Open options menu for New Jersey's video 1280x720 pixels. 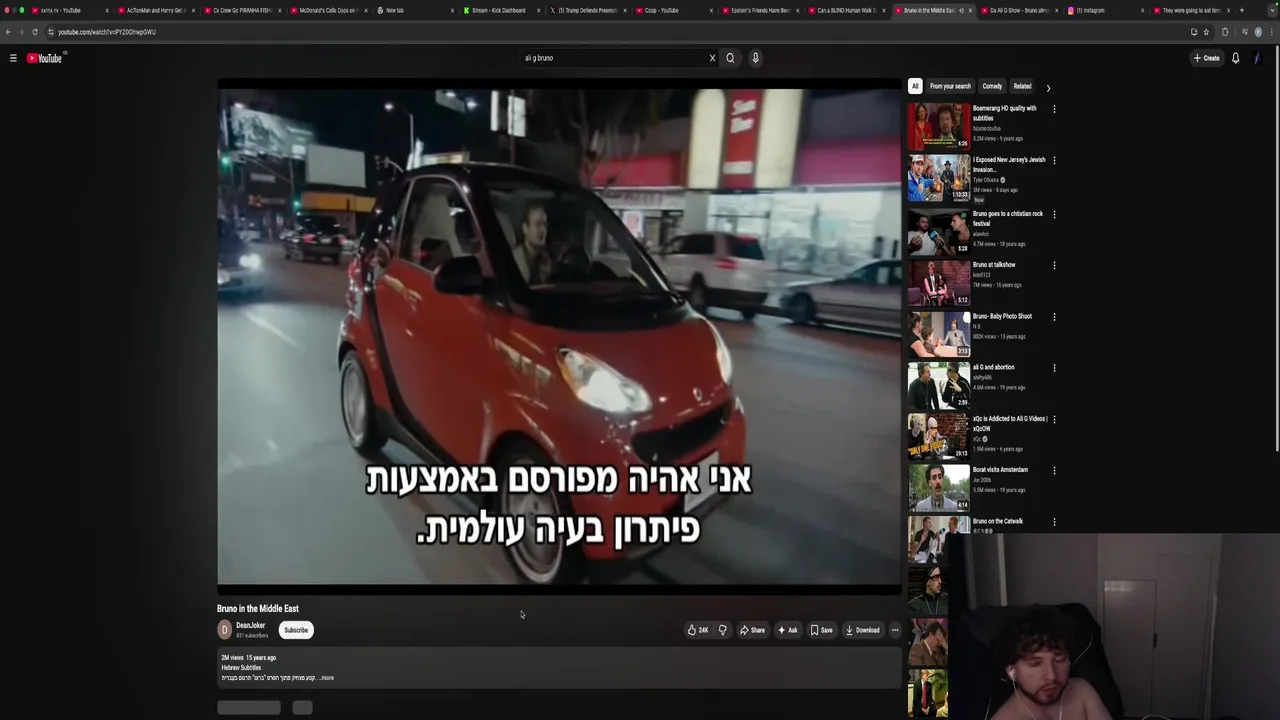(1054, 160)
